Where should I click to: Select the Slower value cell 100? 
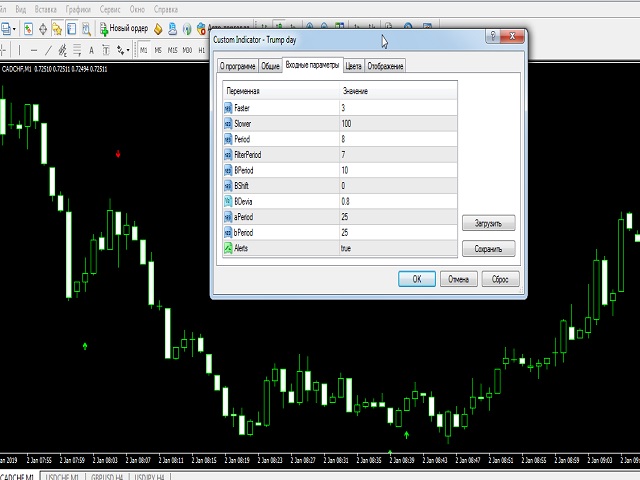(398, 124)
